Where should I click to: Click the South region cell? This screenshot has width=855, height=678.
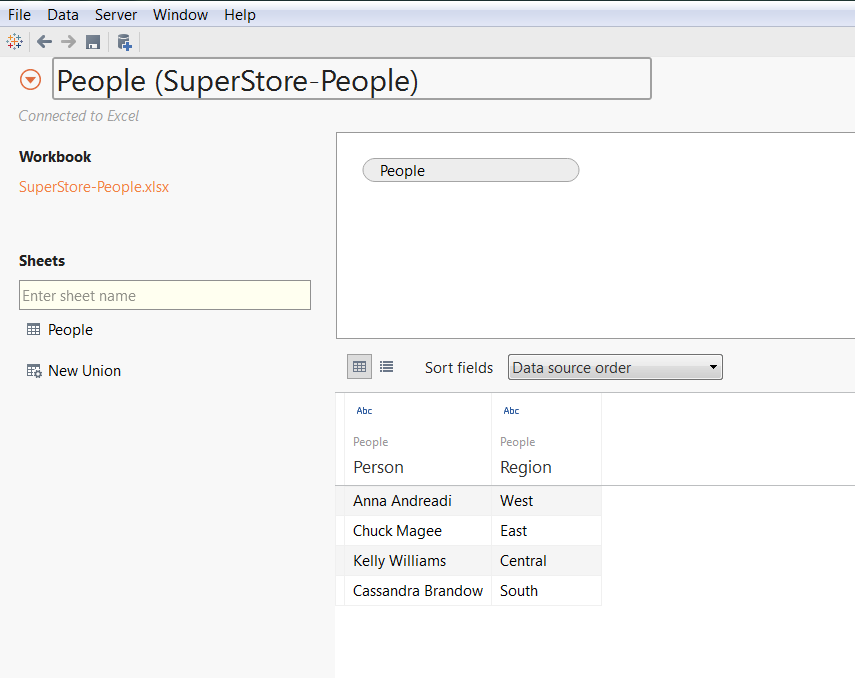tap(546, 591)
